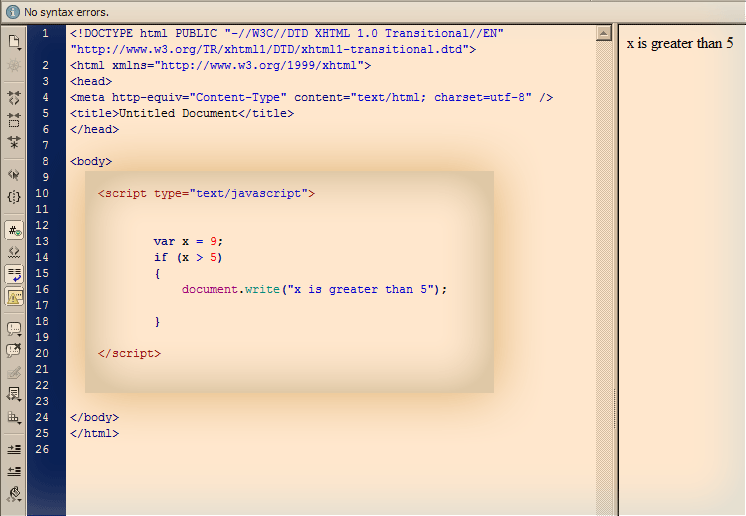Click the meta http-equiv Content-Type line
Viewport: 746px width, 516px height.
pyautogui.click(x=312, y=97)
